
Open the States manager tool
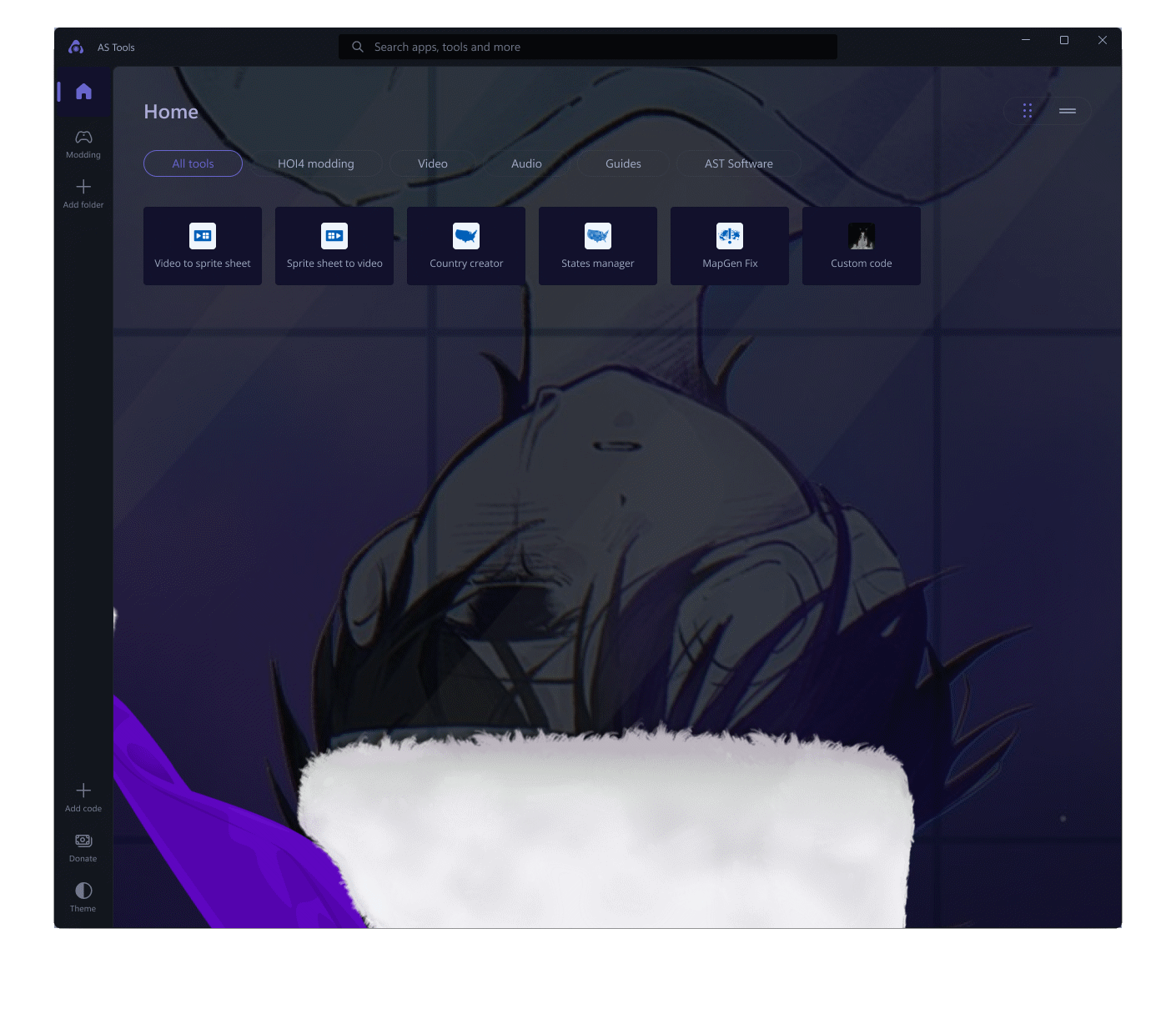click(x=598, y=246)
